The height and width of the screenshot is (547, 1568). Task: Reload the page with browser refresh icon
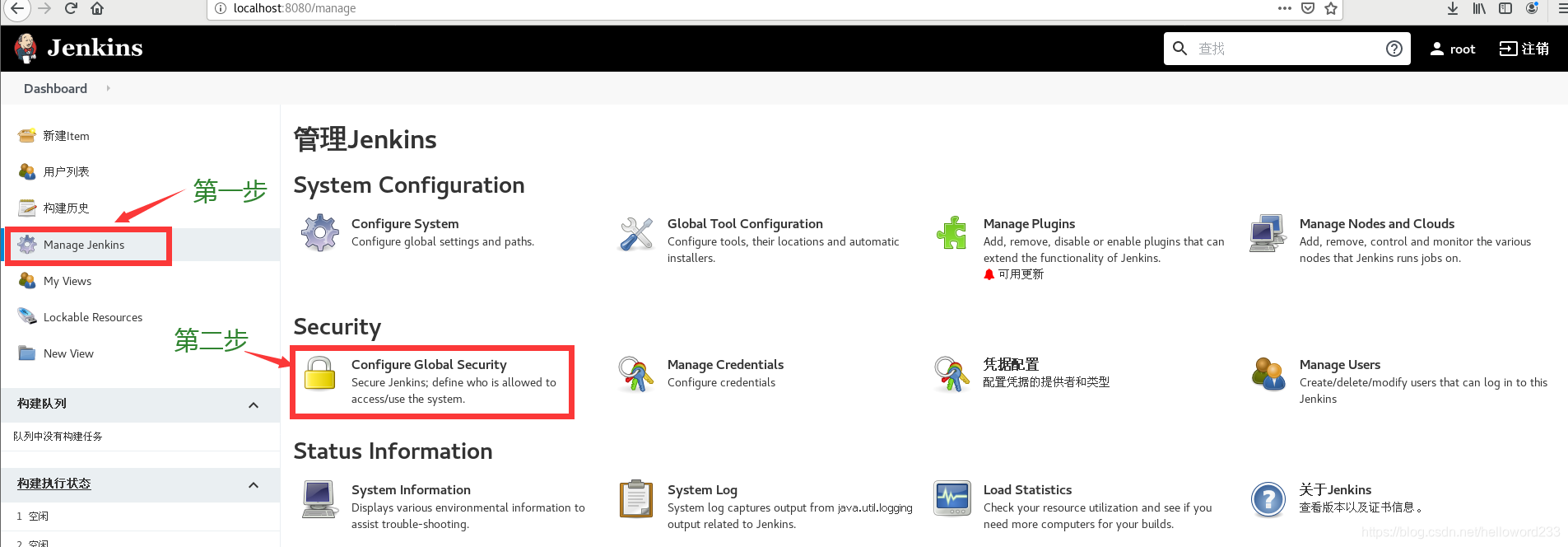coord(71,8)
